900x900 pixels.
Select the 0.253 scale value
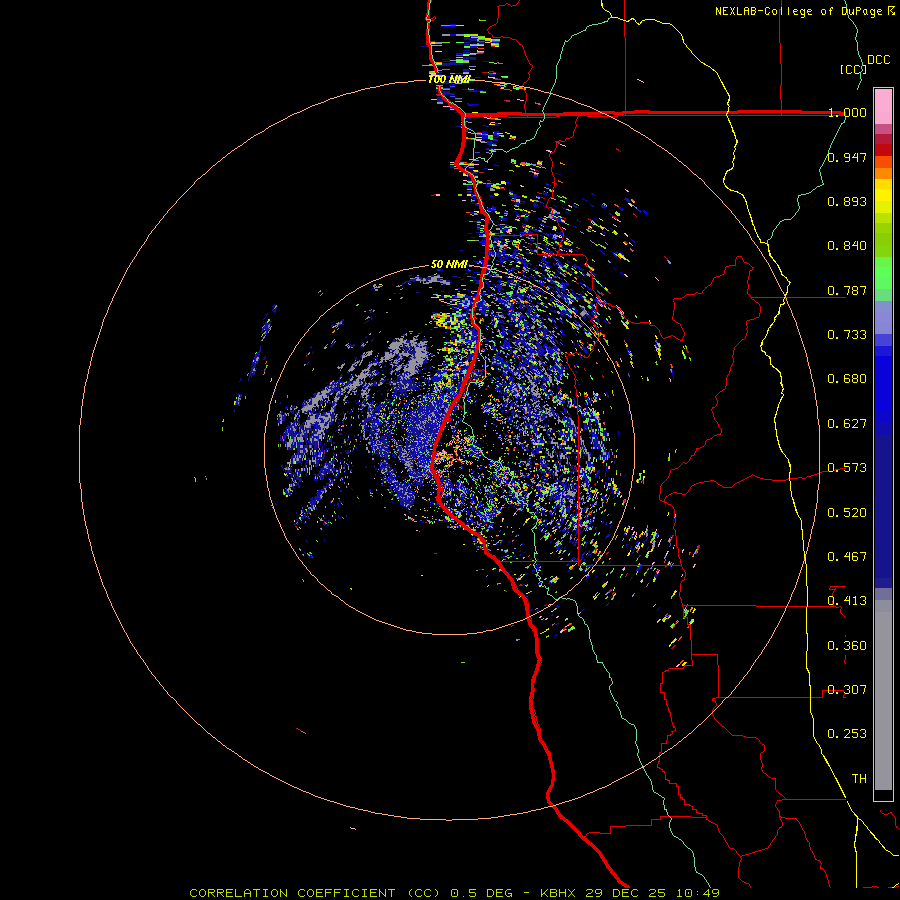click(847, 734)
